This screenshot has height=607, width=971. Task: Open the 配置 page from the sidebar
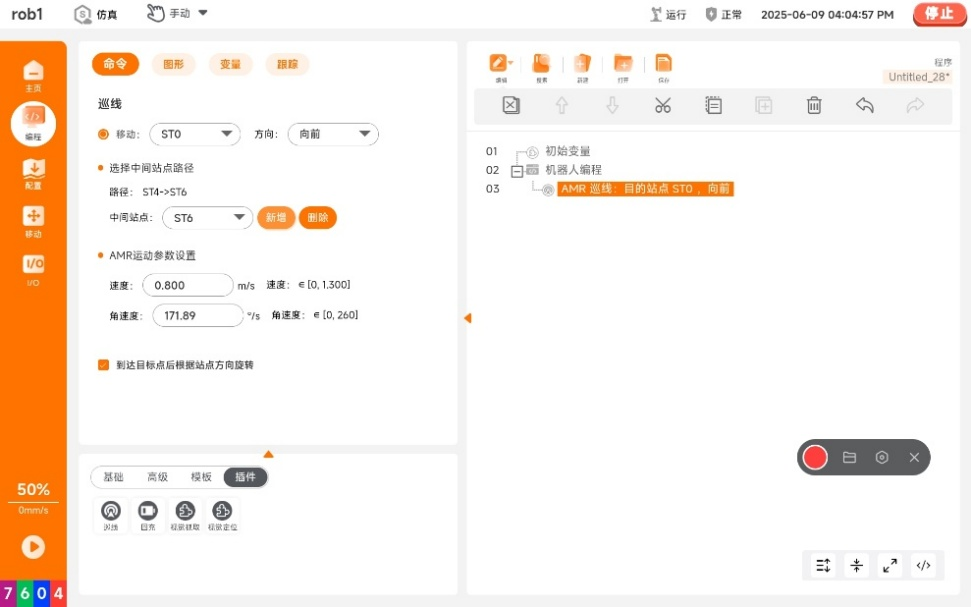pos(33,172)
